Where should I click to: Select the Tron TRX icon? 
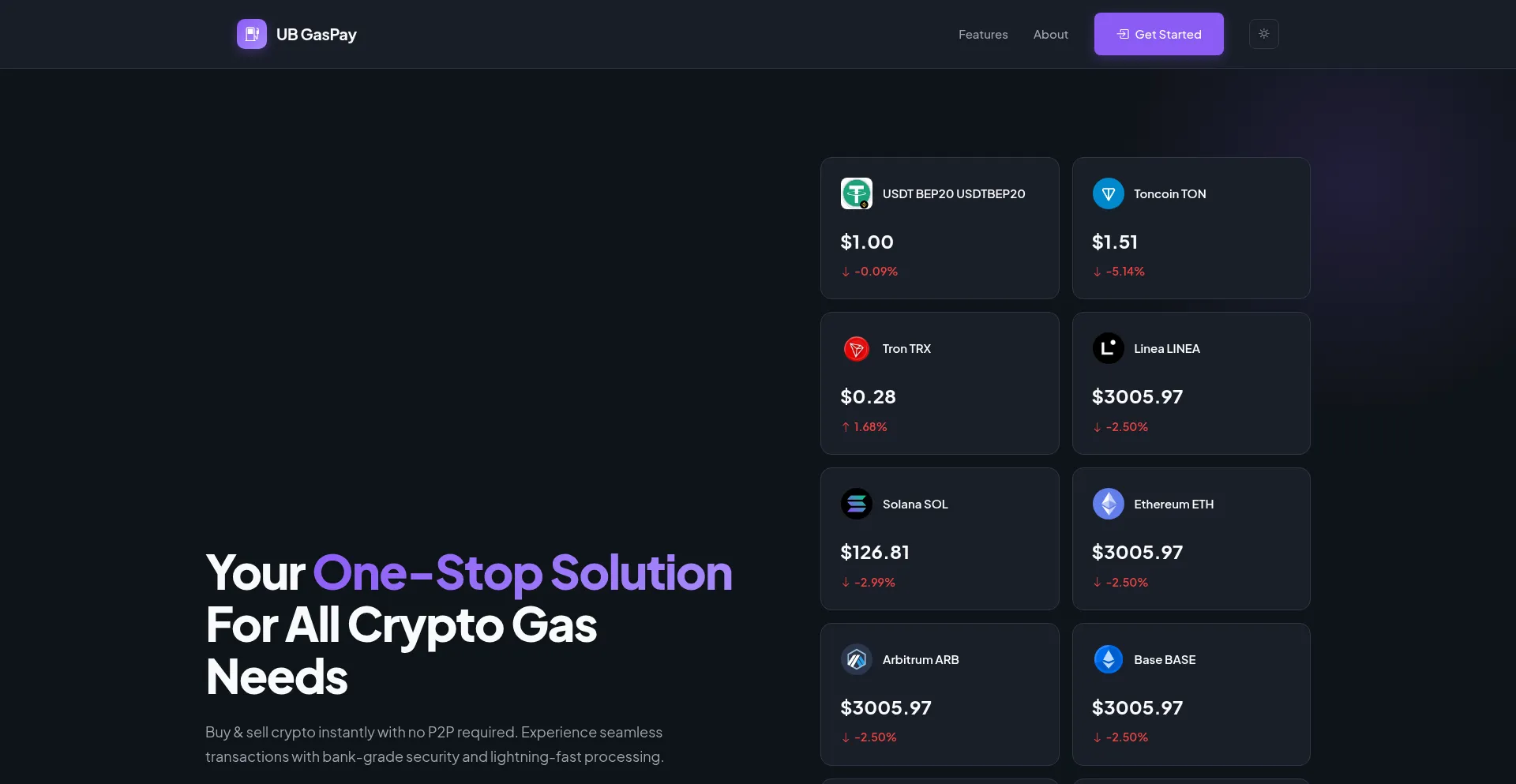point(856,348)
